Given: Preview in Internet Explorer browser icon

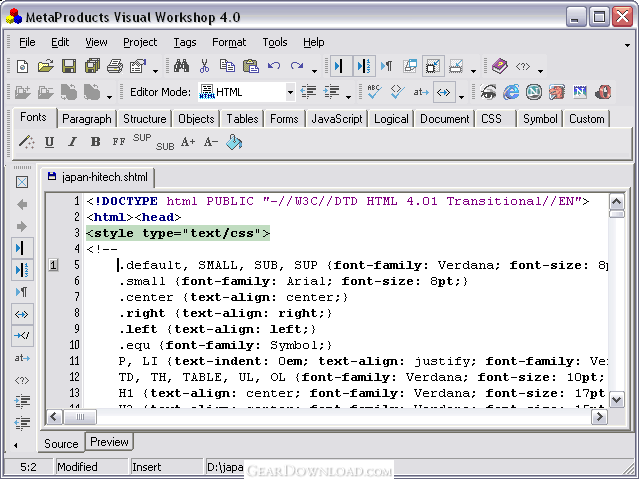Looking at the screenshot, I should [511, 92].
